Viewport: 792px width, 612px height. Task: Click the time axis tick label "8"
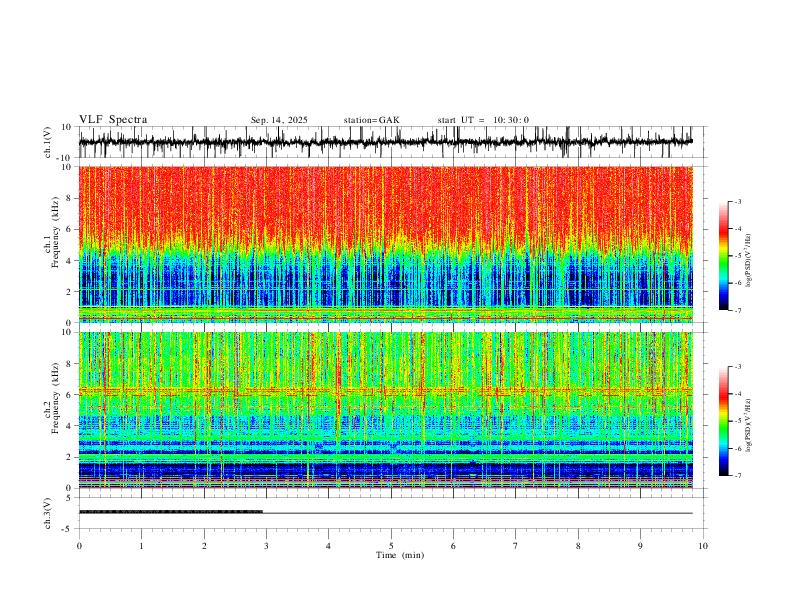(x=578, y=546)
